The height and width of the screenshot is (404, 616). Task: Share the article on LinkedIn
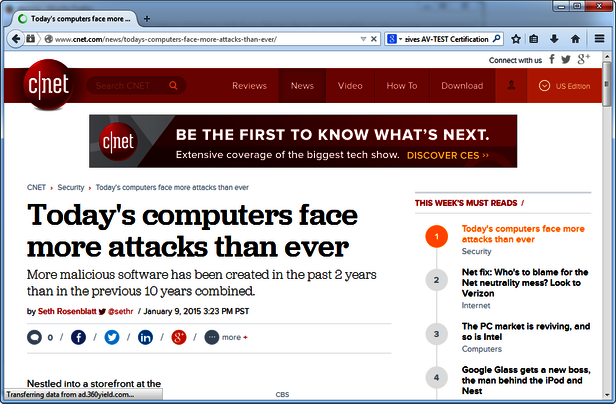(x=145, y=337)
